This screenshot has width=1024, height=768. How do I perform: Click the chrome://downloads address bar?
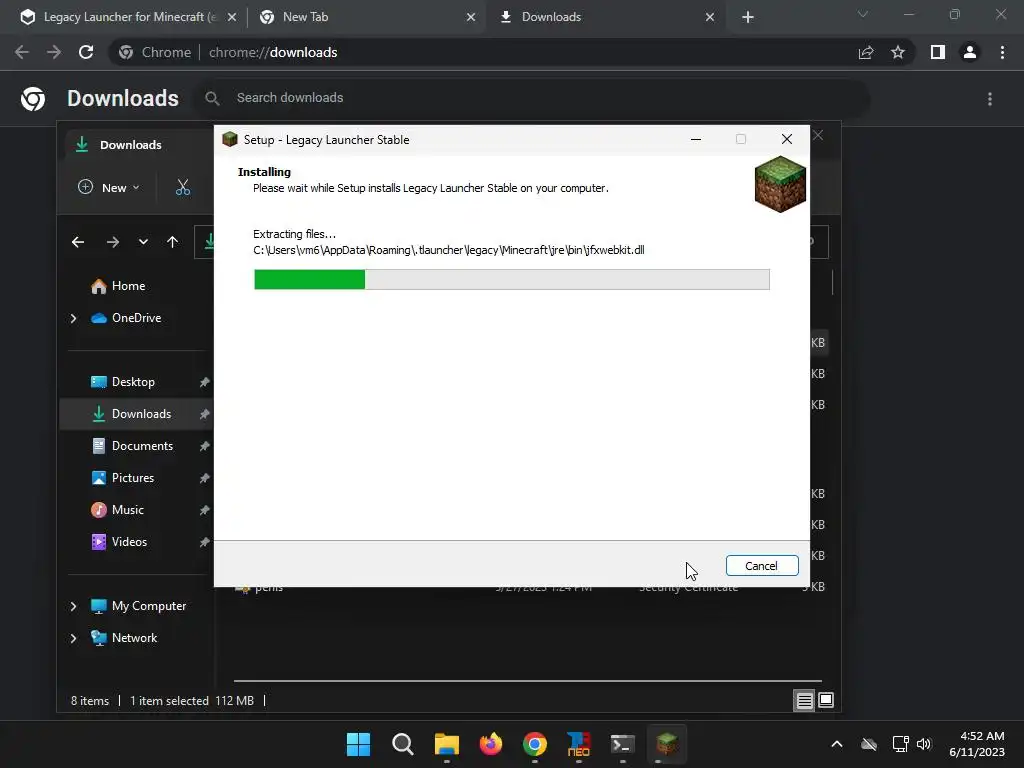(483, 52)
